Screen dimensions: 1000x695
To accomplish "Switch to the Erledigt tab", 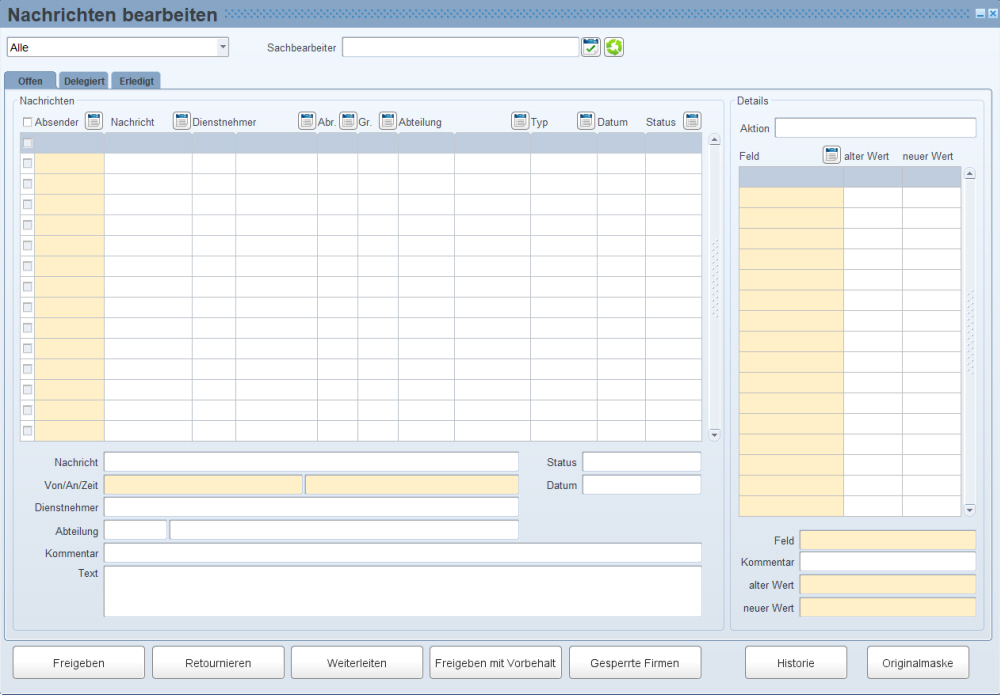I will [136, 81].
